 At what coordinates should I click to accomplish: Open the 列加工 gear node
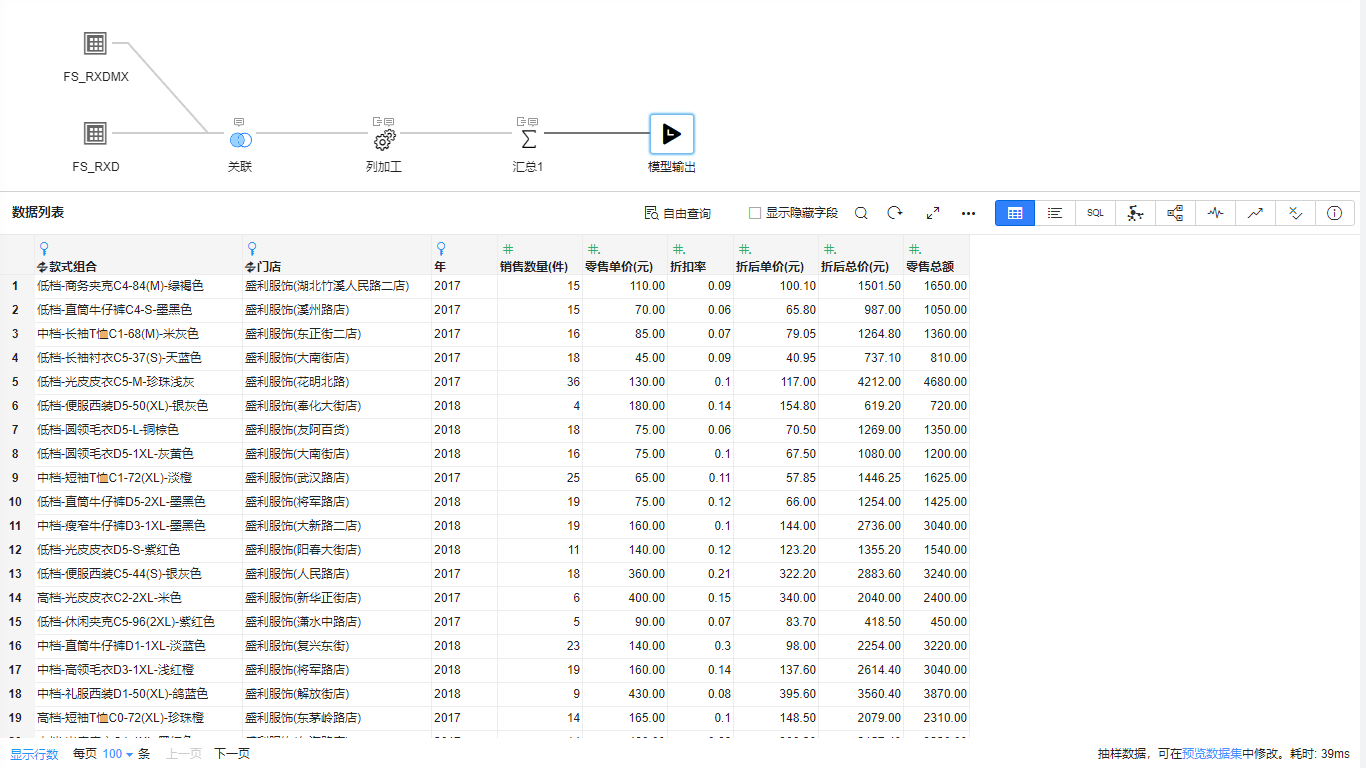(384, 140)
